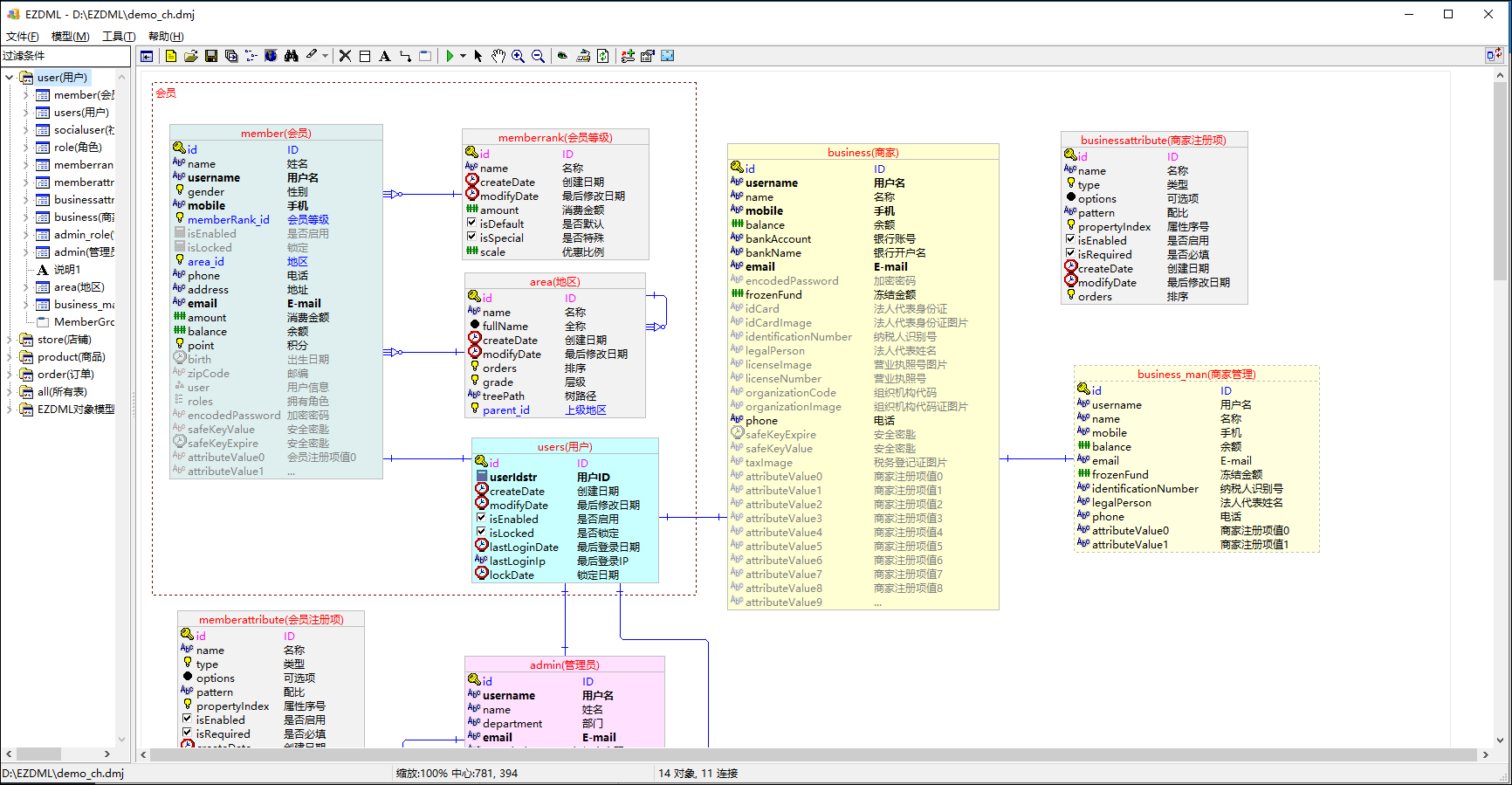Click the zoom in magnifier icon
The width and height of the screenshot is (1512, 785).
click(518, 56)
